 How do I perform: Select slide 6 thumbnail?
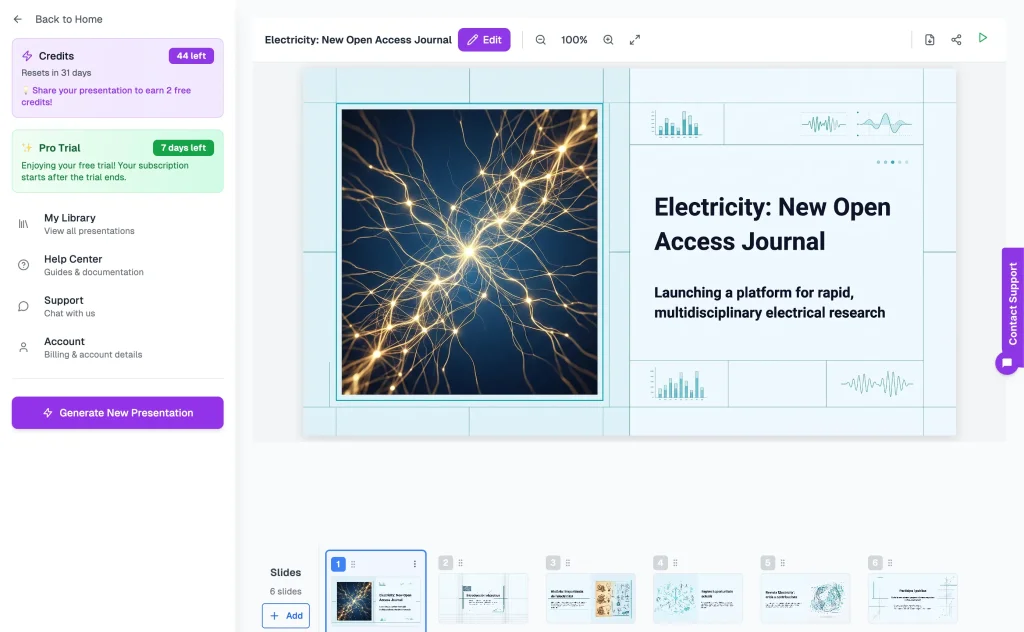tap(913, 598)
